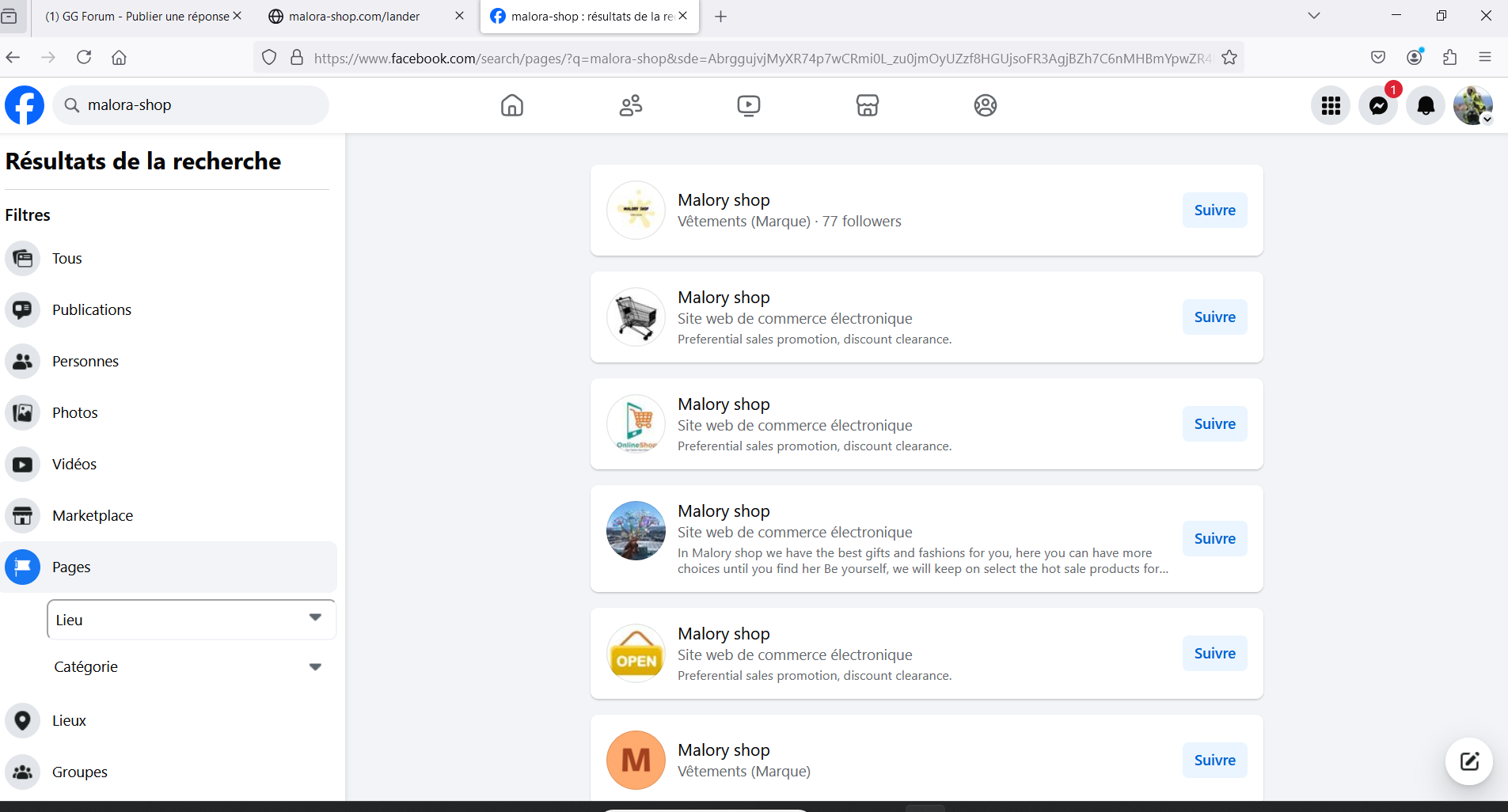The height and width of the screenshot is (812, 1508).
Task: List all tabs dropdown arrow
Action: (1314, 16)
